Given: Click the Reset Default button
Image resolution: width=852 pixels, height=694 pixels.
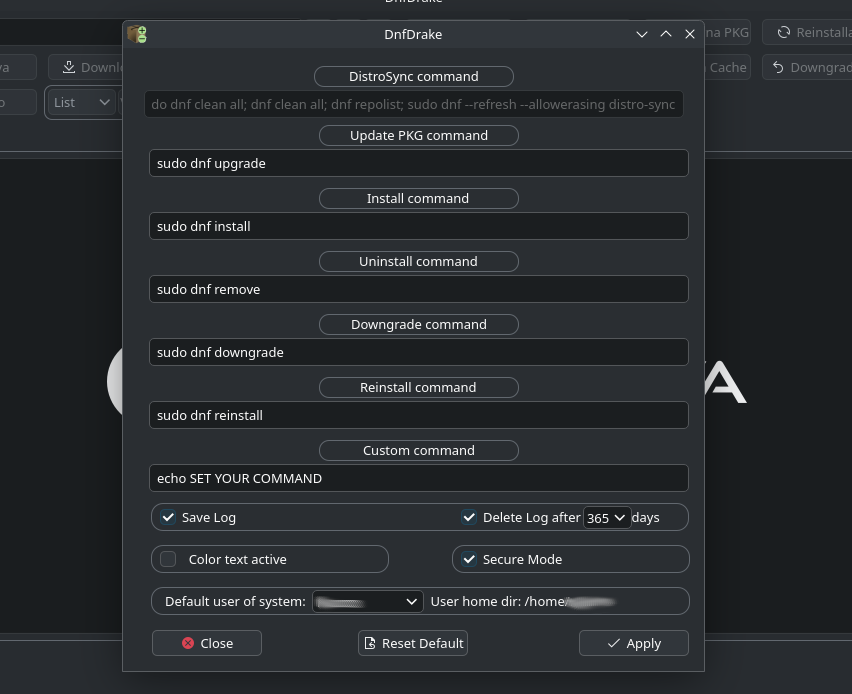Looking at the screenshot, I should pos(413,643).
